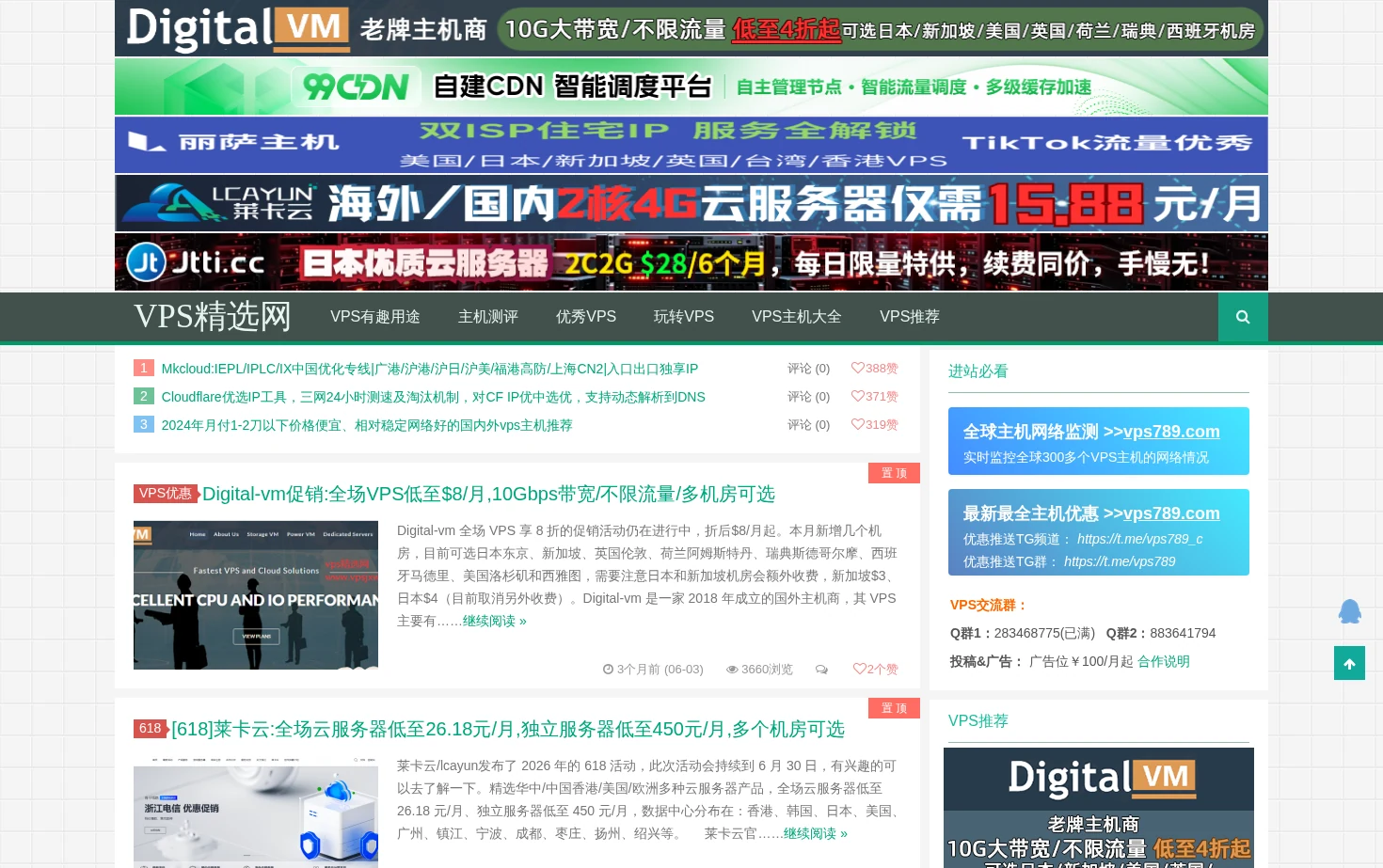Image resolution: width=1383 pixels, height=868 pixels.
Task: Open the 玩转VPS menu item
Action: [684, 317]
